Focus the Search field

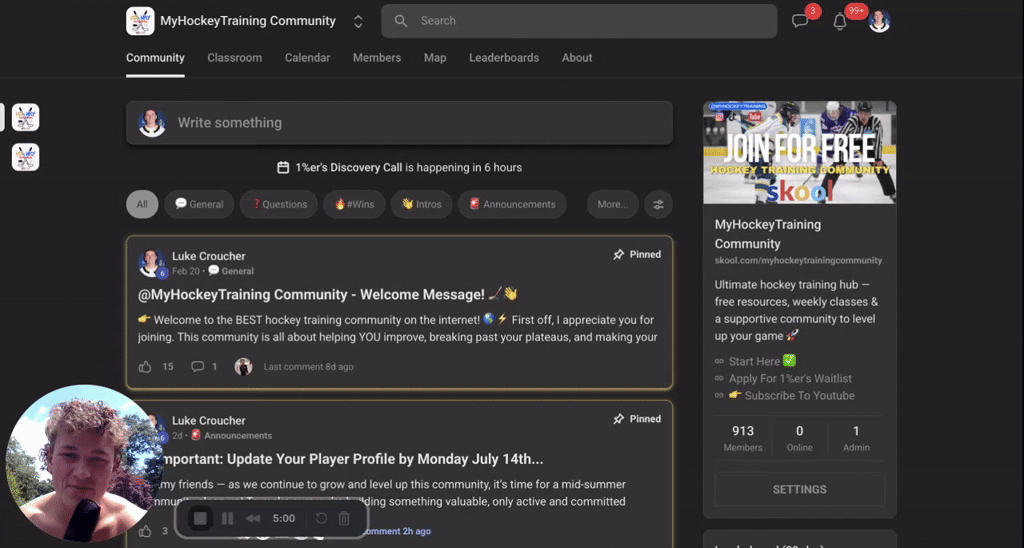click(579, 21)
